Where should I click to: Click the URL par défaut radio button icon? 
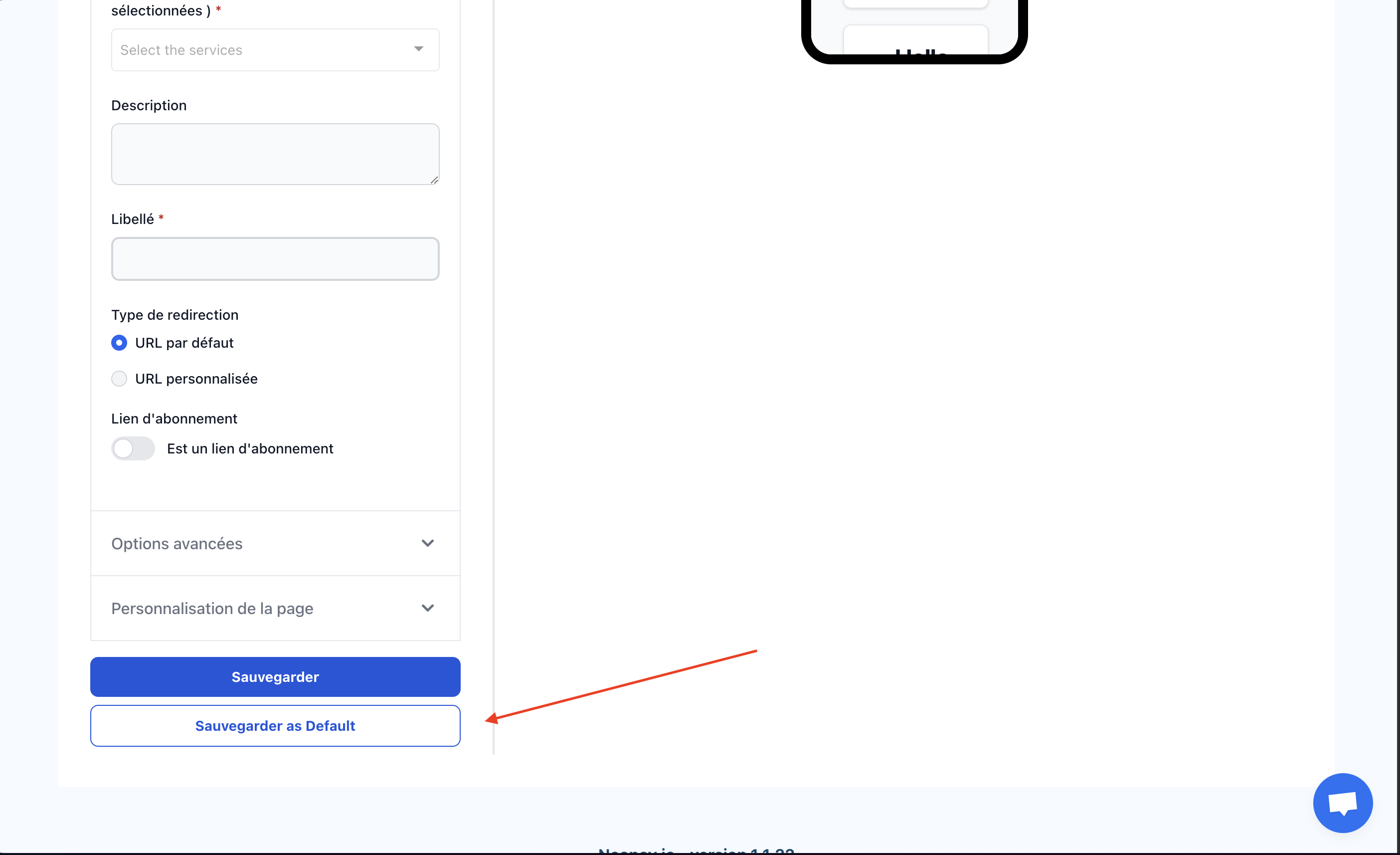(x=119, y=343)
